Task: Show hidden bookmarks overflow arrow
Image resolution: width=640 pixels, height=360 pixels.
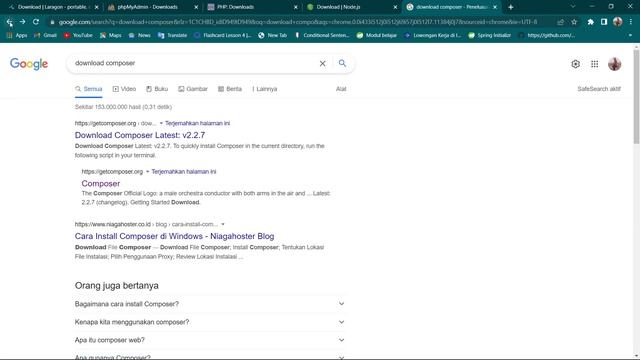Action: [630, 36]
